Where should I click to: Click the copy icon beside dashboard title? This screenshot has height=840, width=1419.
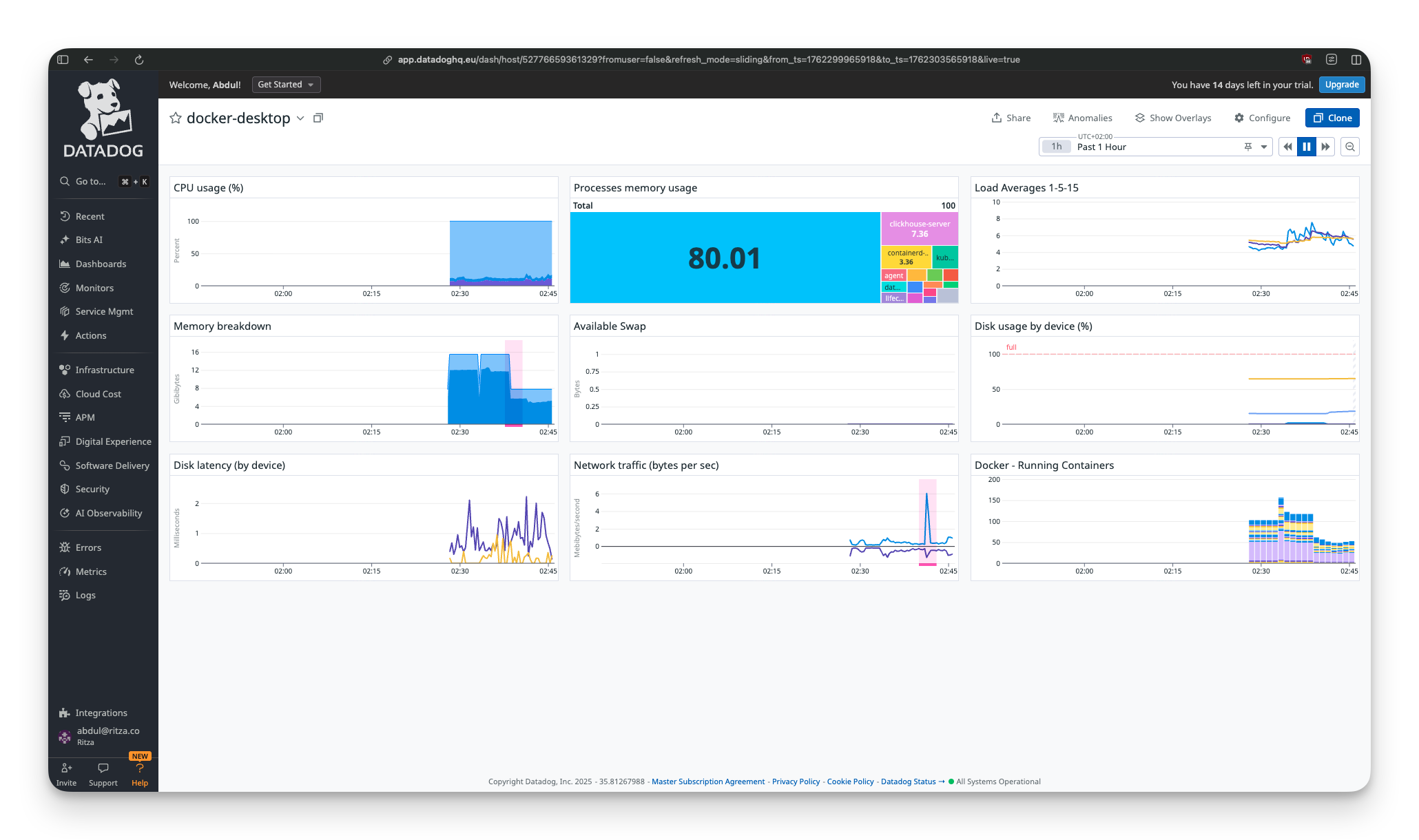tap(318, 118)
